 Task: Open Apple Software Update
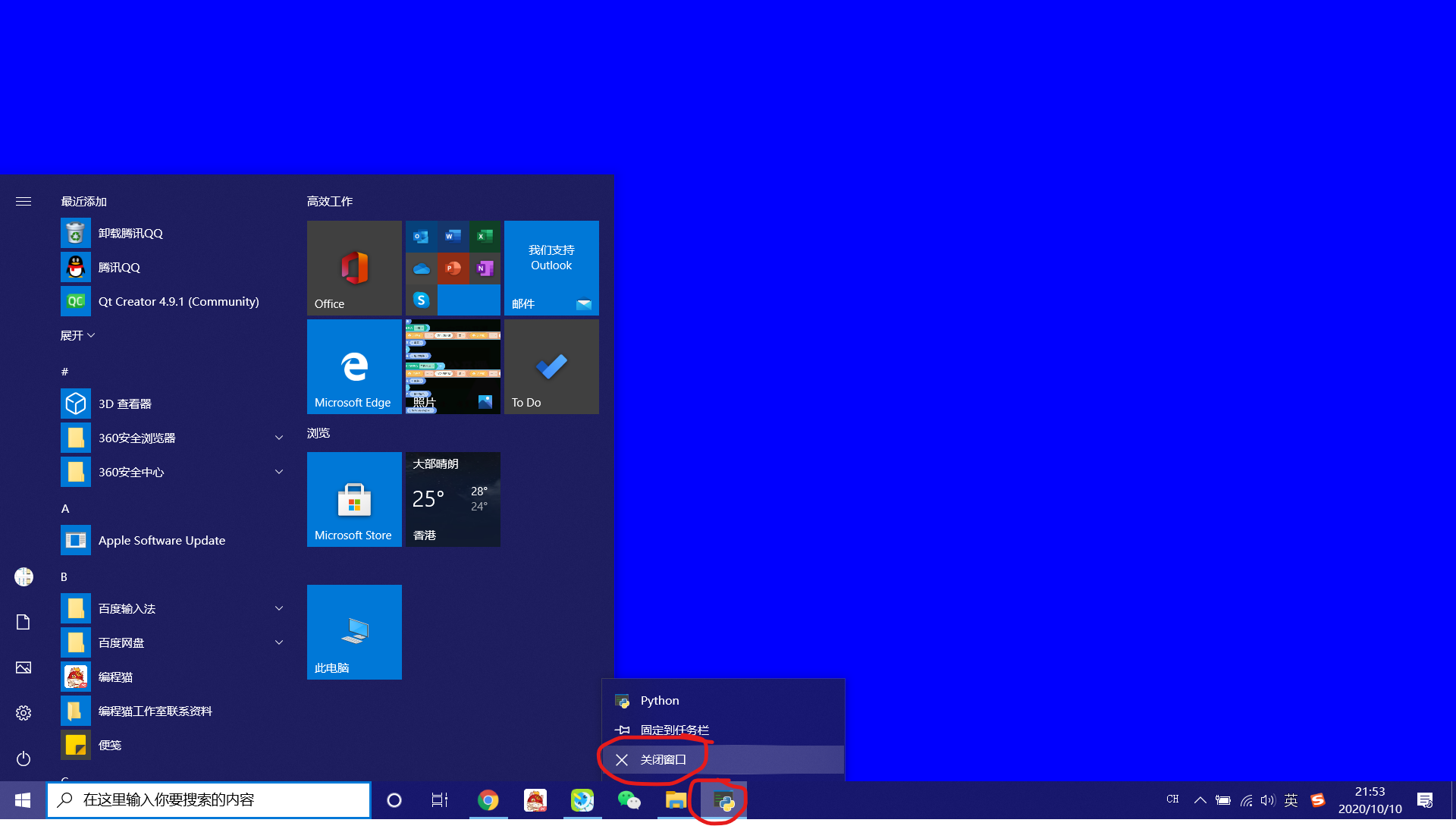(x=174, y=540)
